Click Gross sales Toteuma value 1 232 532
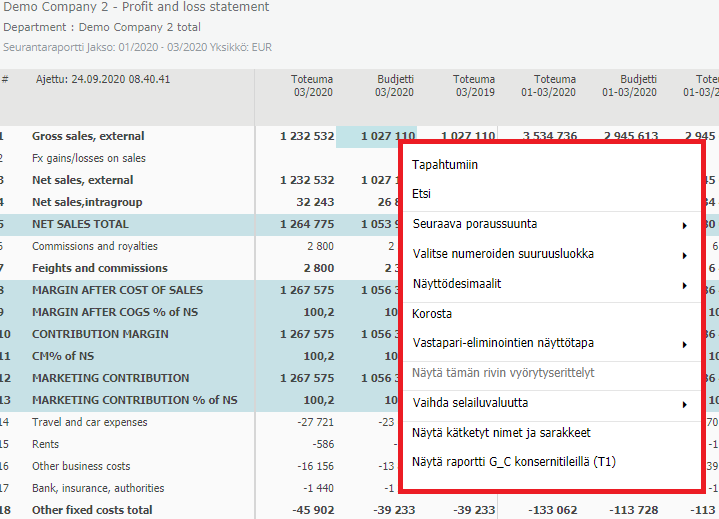This screenshot has width=719, height=519. (298, 136)
